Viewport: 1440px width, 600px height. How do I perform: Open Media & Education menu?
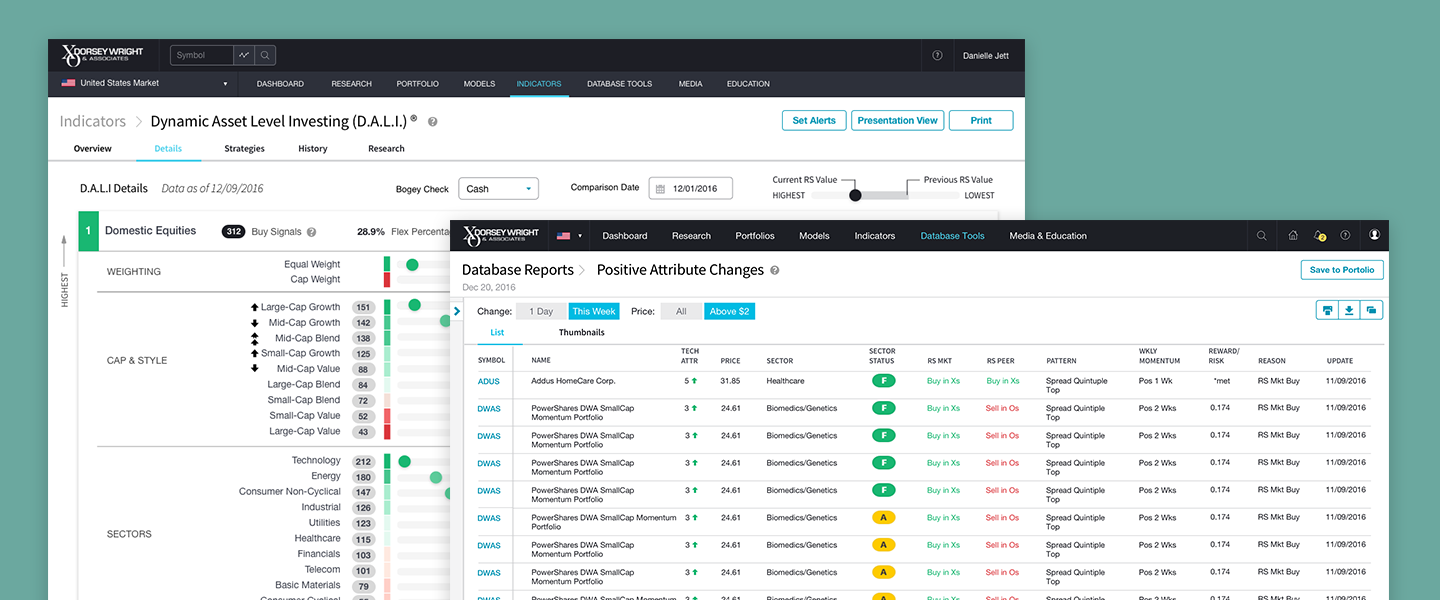click(x=1048, y=236)
